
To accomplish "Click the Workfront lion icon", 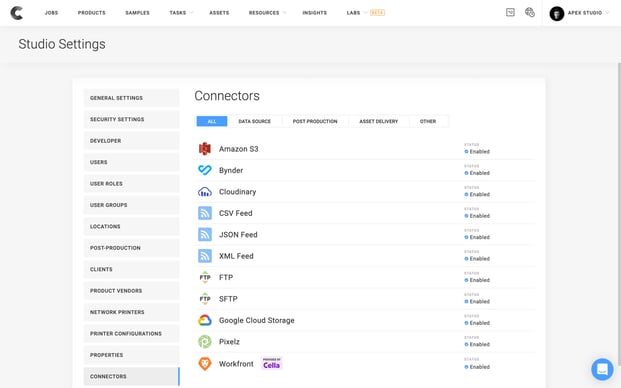I will pyautogui.click(x=205, y=363).
